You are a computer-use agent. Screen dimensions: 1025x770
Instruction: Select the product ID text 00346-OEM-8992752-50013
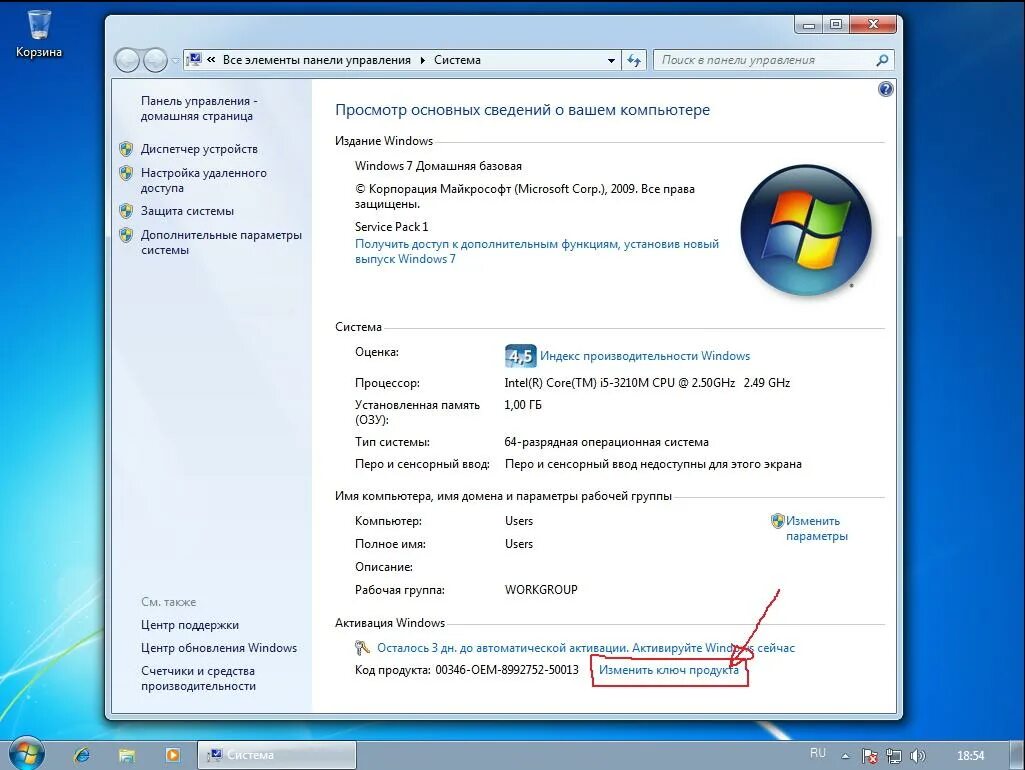(507, 670)
